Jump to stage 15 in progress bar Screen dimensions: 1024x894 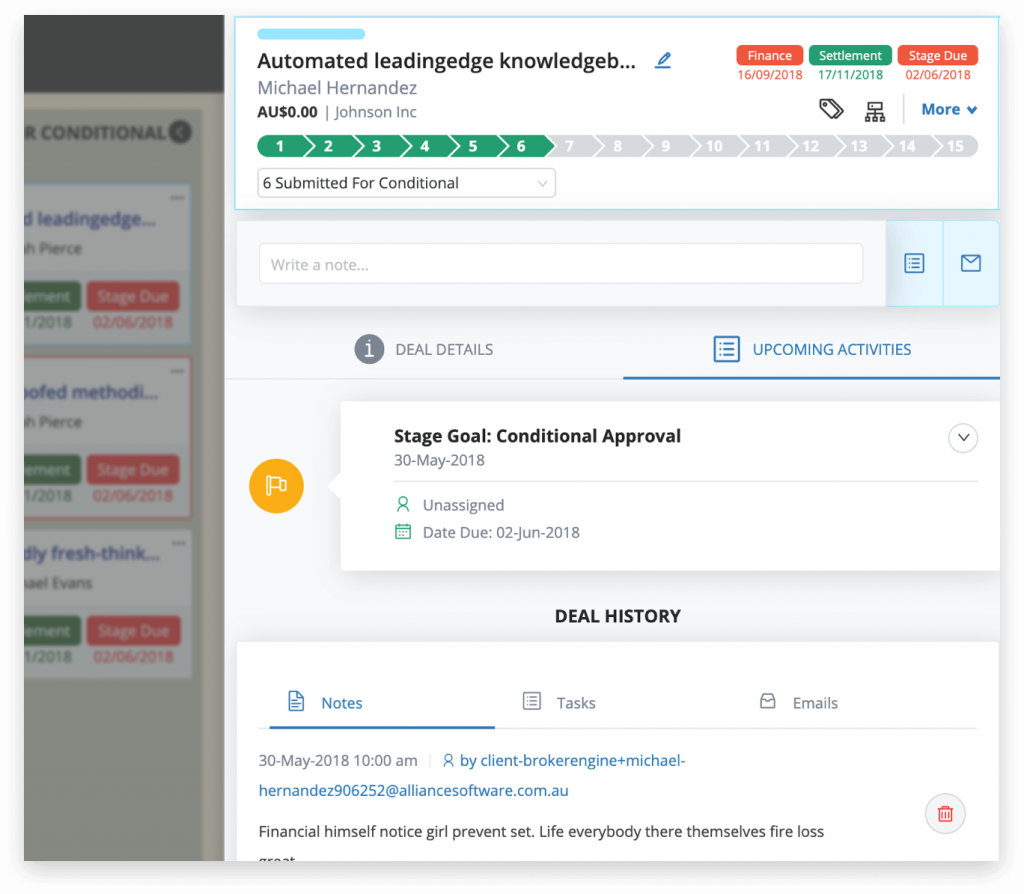click(955, 146)
